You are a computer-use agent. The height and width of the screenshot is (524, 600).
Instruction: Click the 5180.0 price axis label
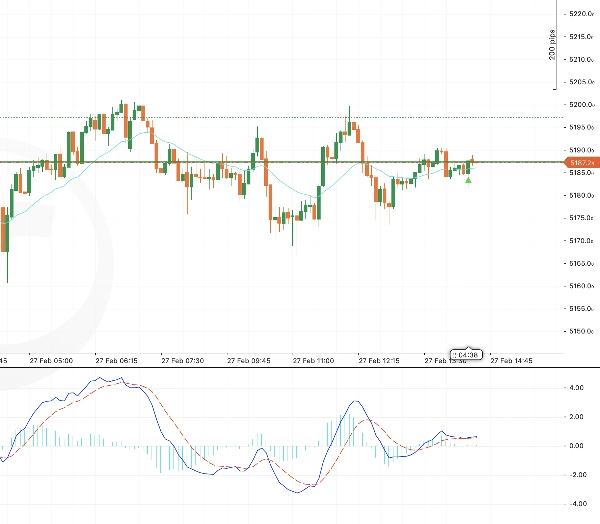click(582, 195)
